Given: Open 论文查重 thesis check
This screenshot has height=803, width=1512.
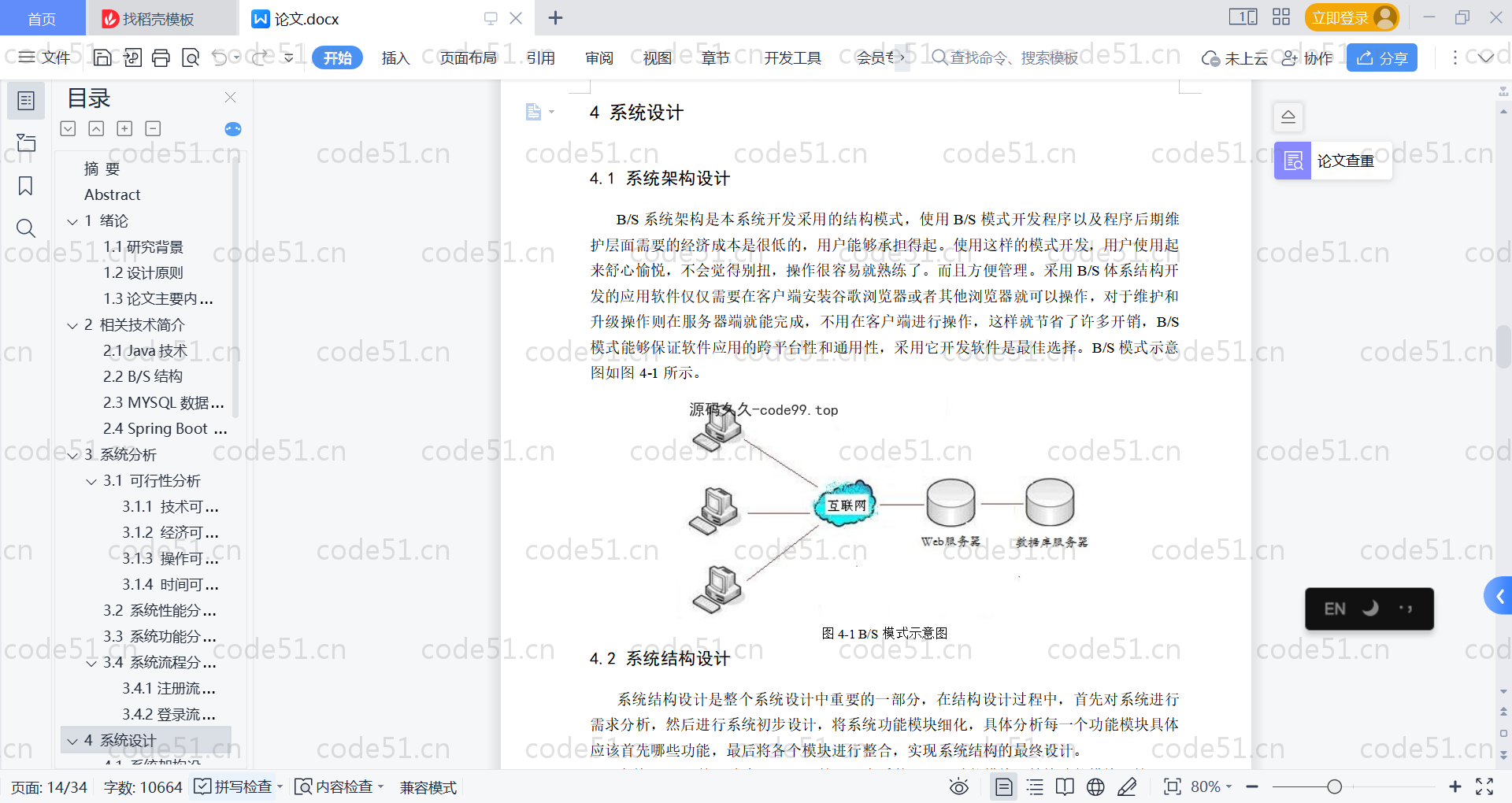Looking at the screenshot, I should pos(1332,161).
